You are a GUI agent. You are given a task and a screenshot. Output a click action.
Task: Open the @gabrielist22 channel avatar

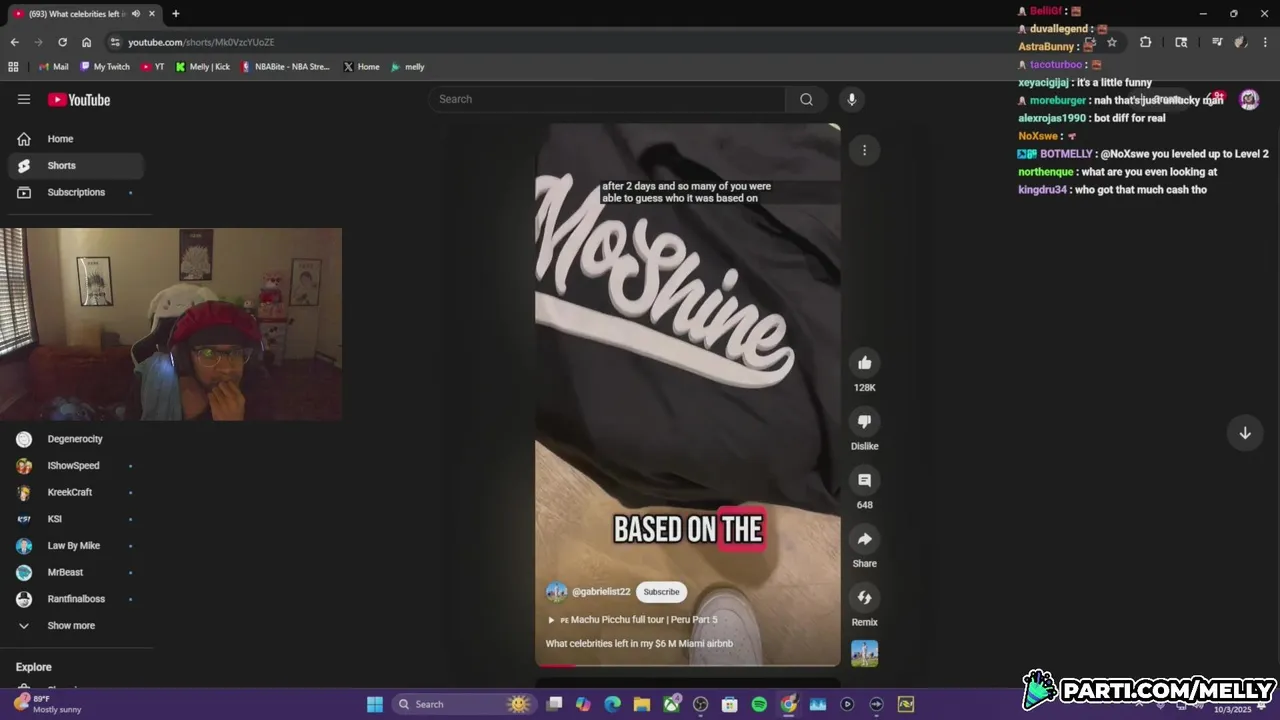tap(556, 592)
